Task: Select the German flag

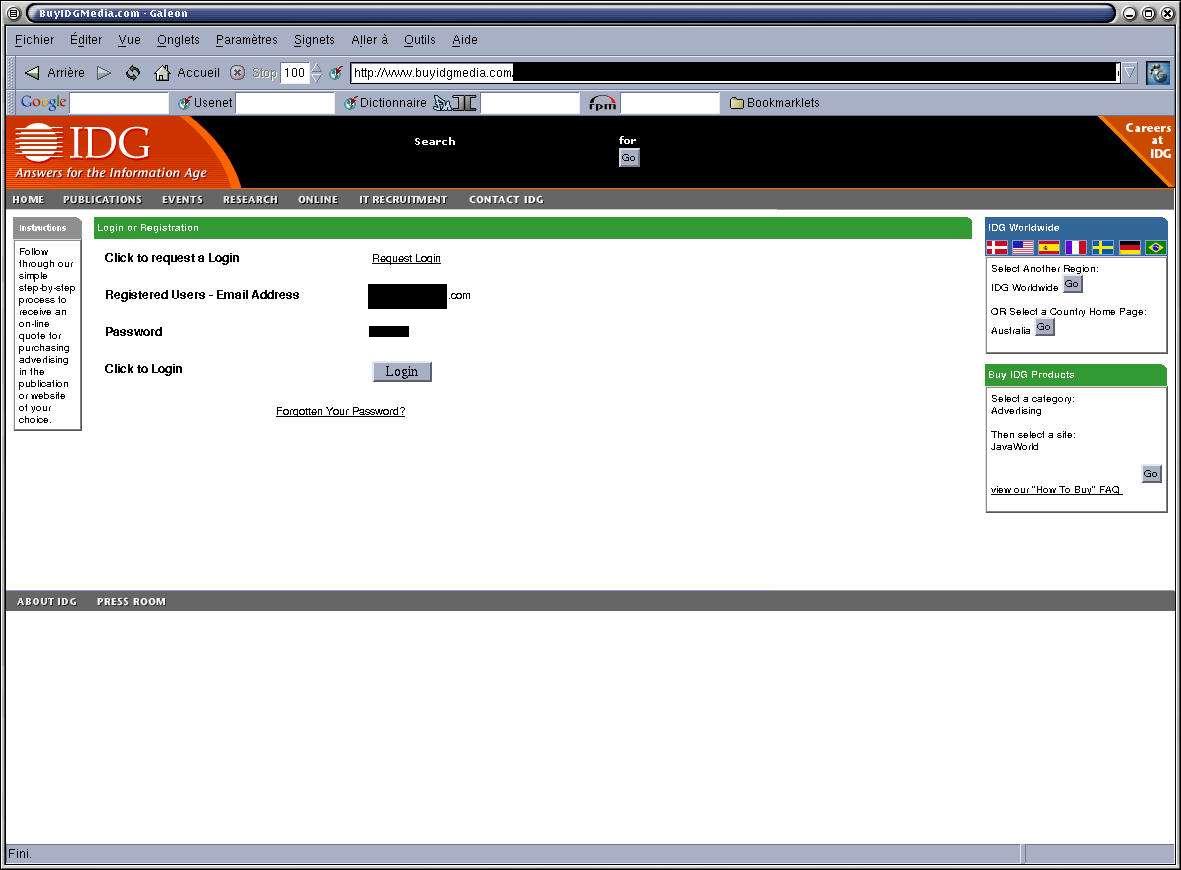Action: click(x=1130, y=247)
